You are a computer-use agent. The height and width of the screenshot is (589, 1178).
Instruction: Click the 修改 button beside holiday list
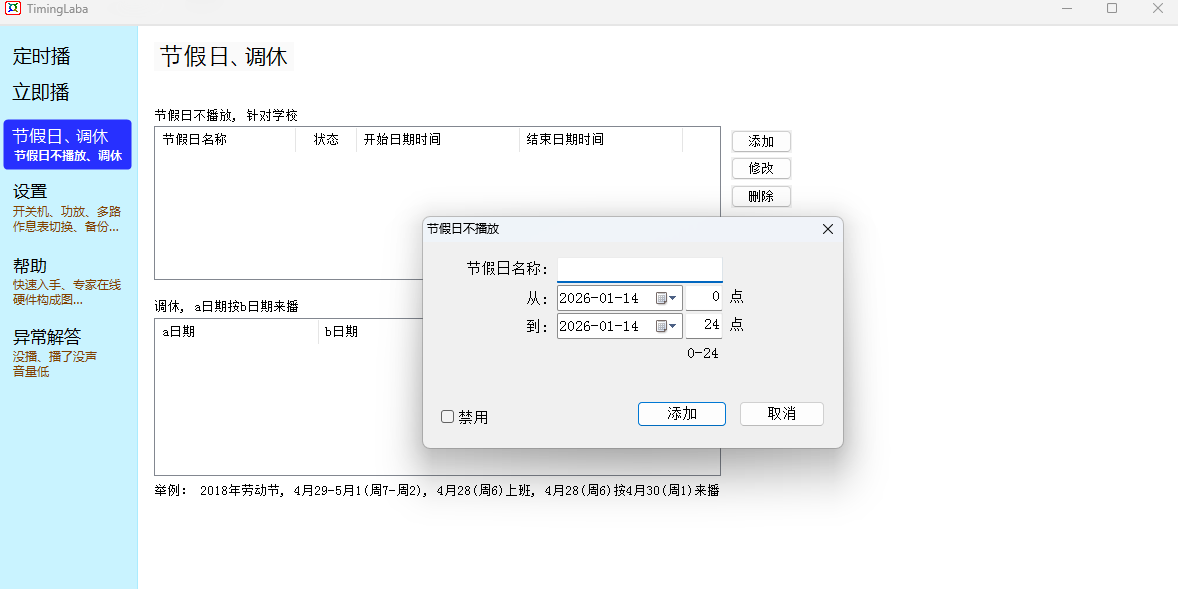pyautogui.click(x=761, y=168)
